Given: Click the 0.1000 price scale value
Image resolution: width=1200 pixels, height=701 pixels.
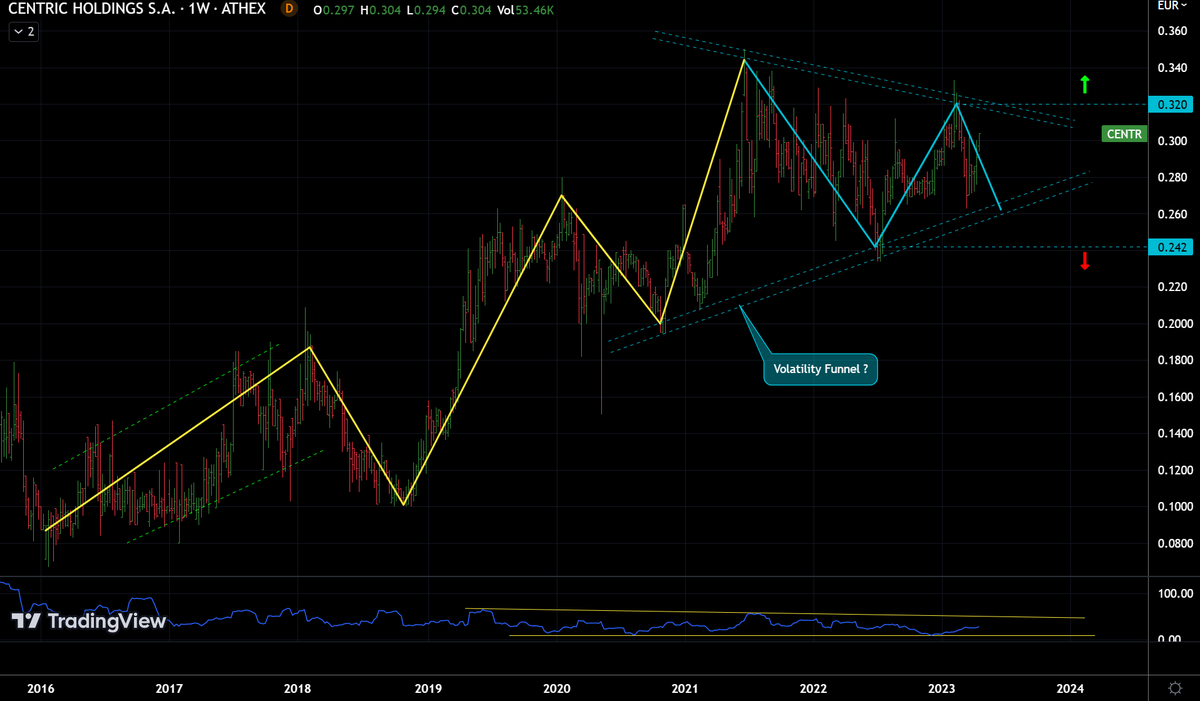Looking at the screenshot, I should coord(1174,507).
